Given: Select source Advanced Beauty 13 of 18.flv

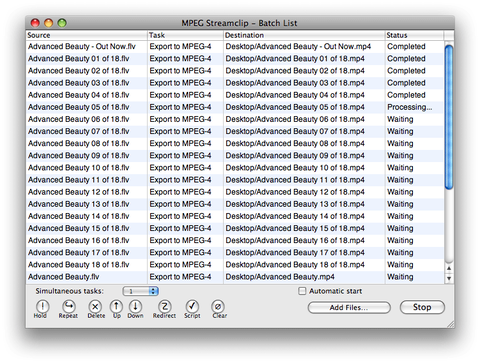Looking at the screenshot, I should (79, 204).
